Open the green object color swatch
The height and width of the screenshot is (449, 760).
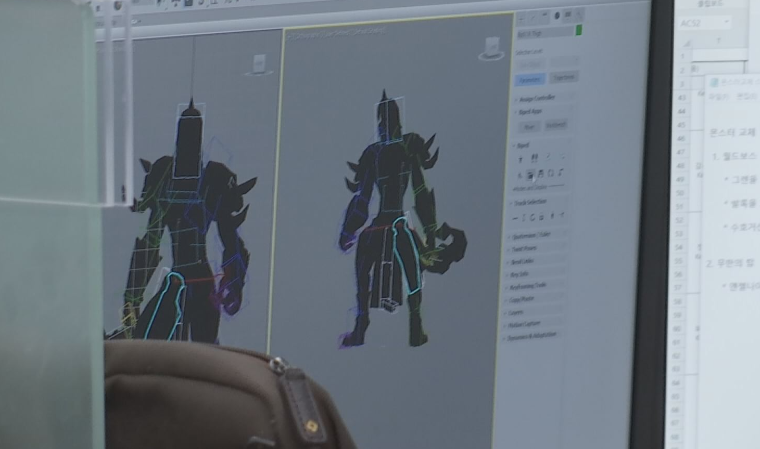579,31
